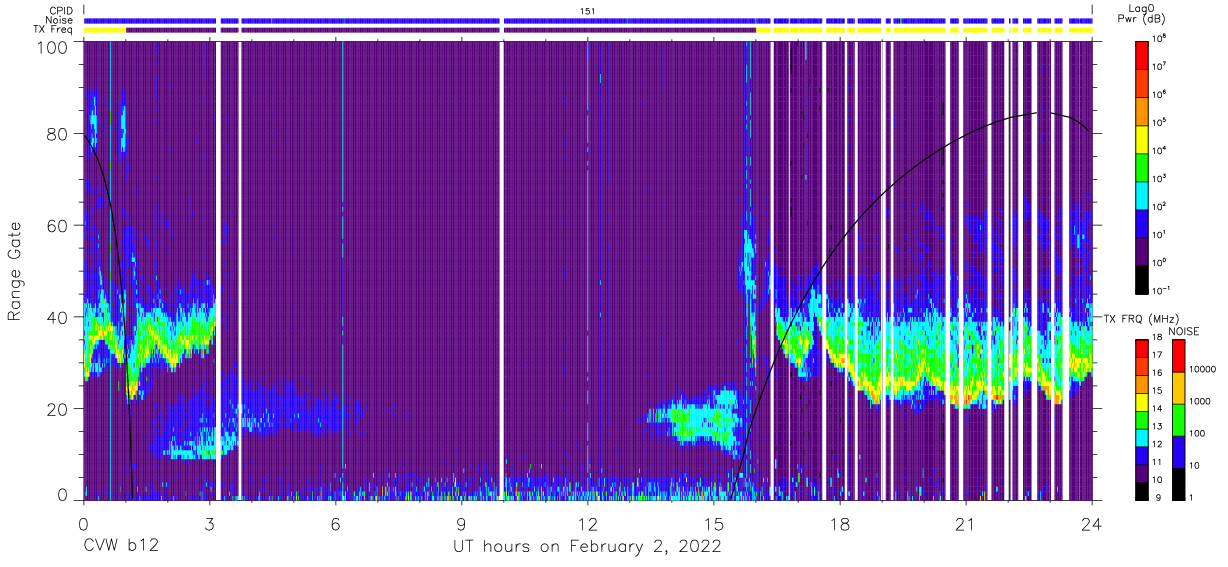Click the UT hours on February 2, 2022 title

(588, 547)
